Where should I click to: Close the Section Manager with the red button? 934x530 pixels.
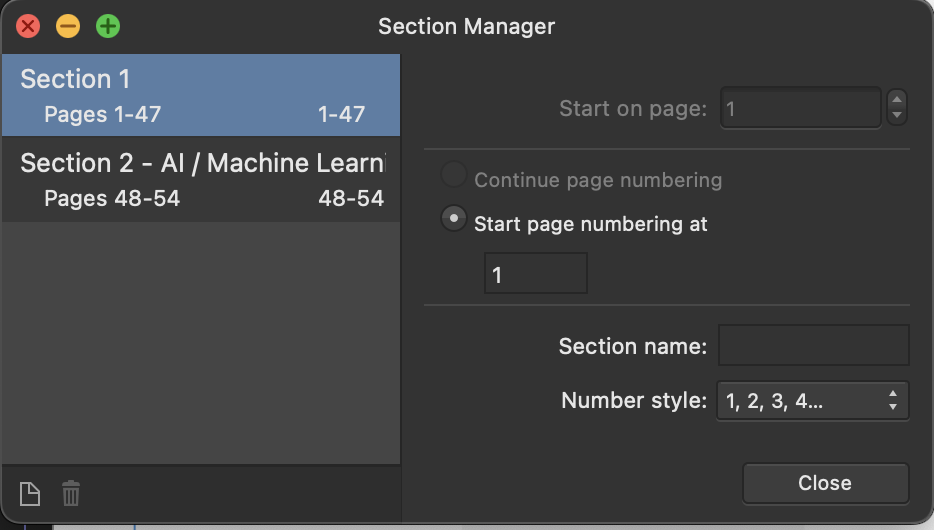coord(28,26)
